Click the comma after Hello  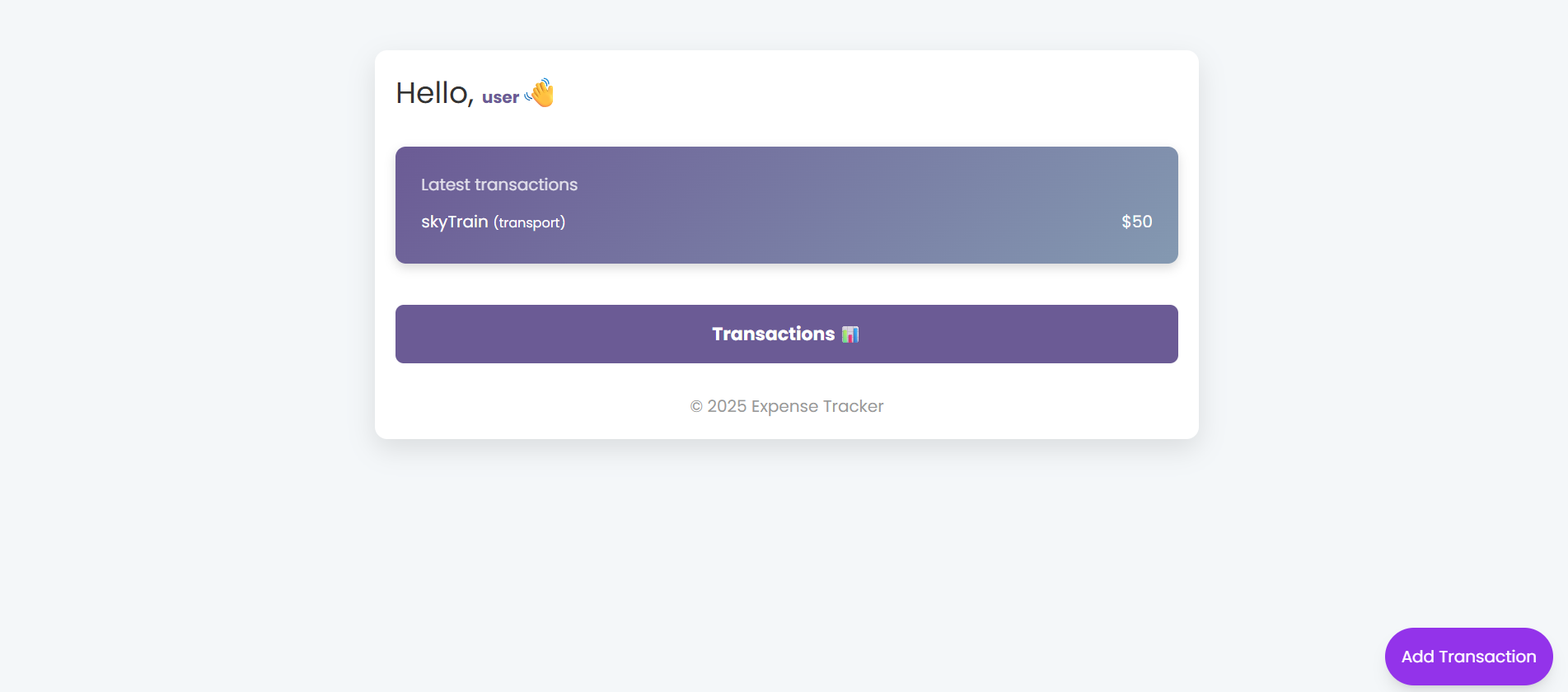click(472, 99)
